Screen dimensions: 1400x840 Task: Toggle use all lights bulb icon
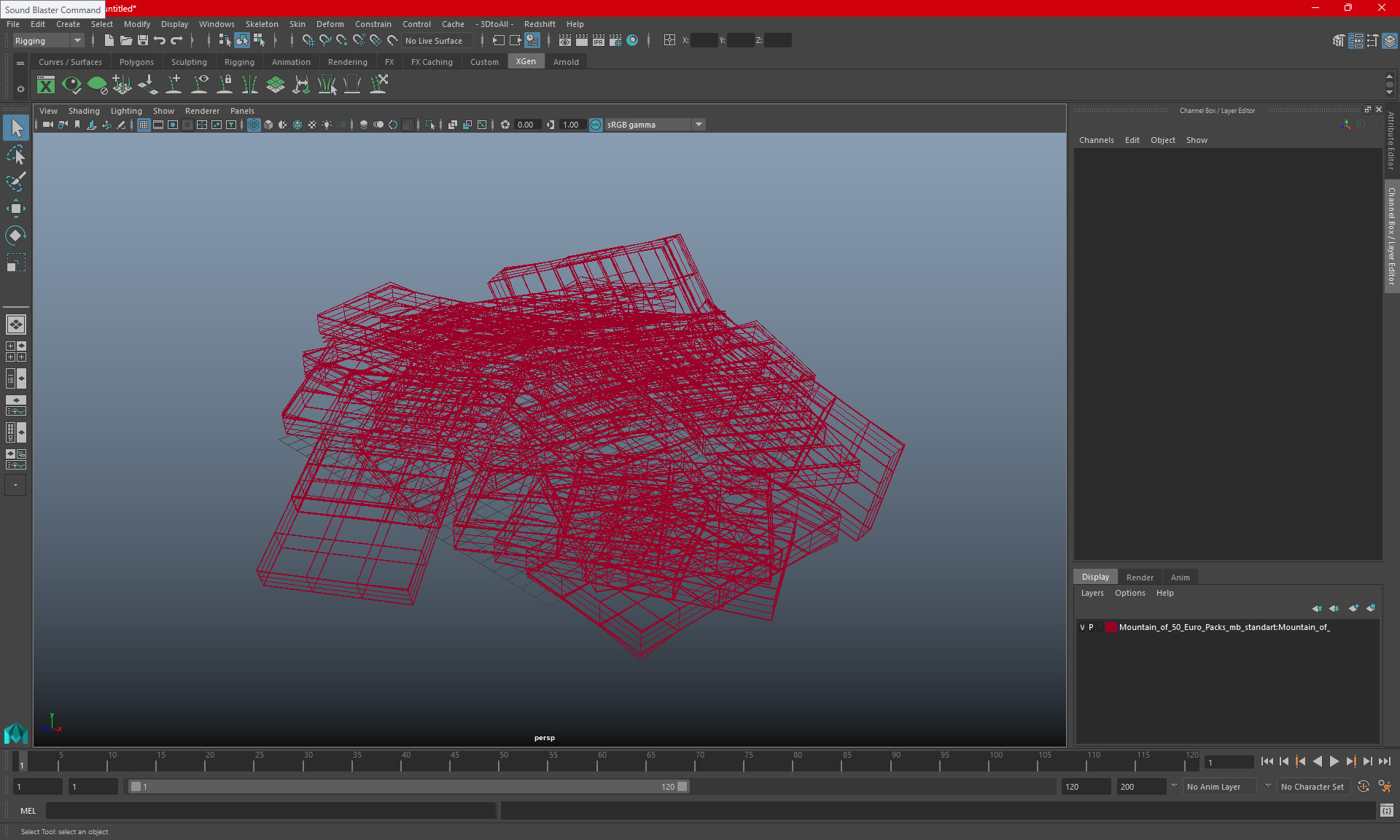(327, 125)
